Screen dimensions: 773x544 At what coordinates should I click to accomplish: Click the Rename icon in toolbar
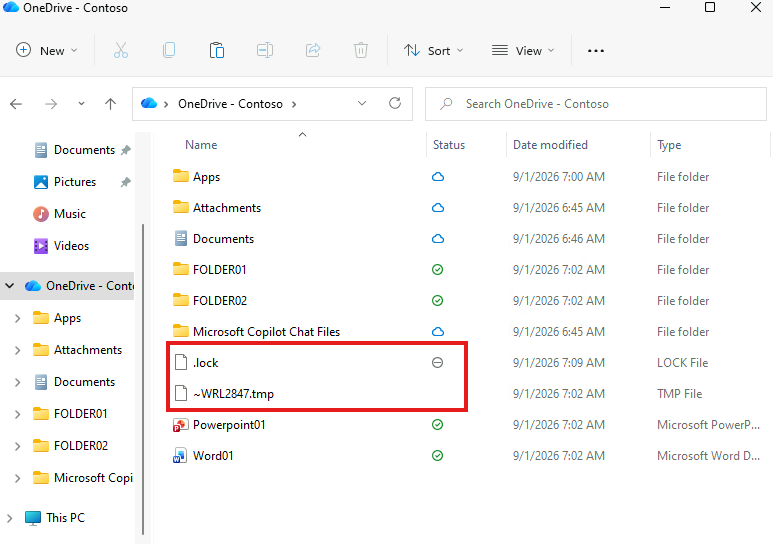coord(265,50)
